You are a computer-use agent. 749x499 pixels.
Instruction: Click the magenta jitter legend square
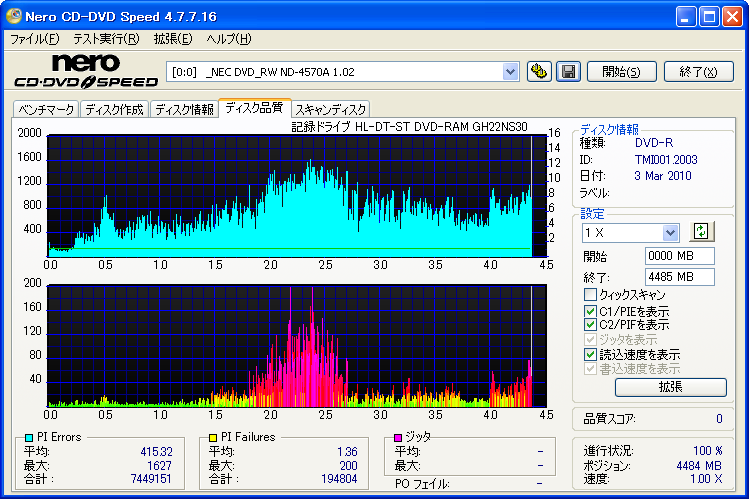pyautogui.click(x=397, y=437)
